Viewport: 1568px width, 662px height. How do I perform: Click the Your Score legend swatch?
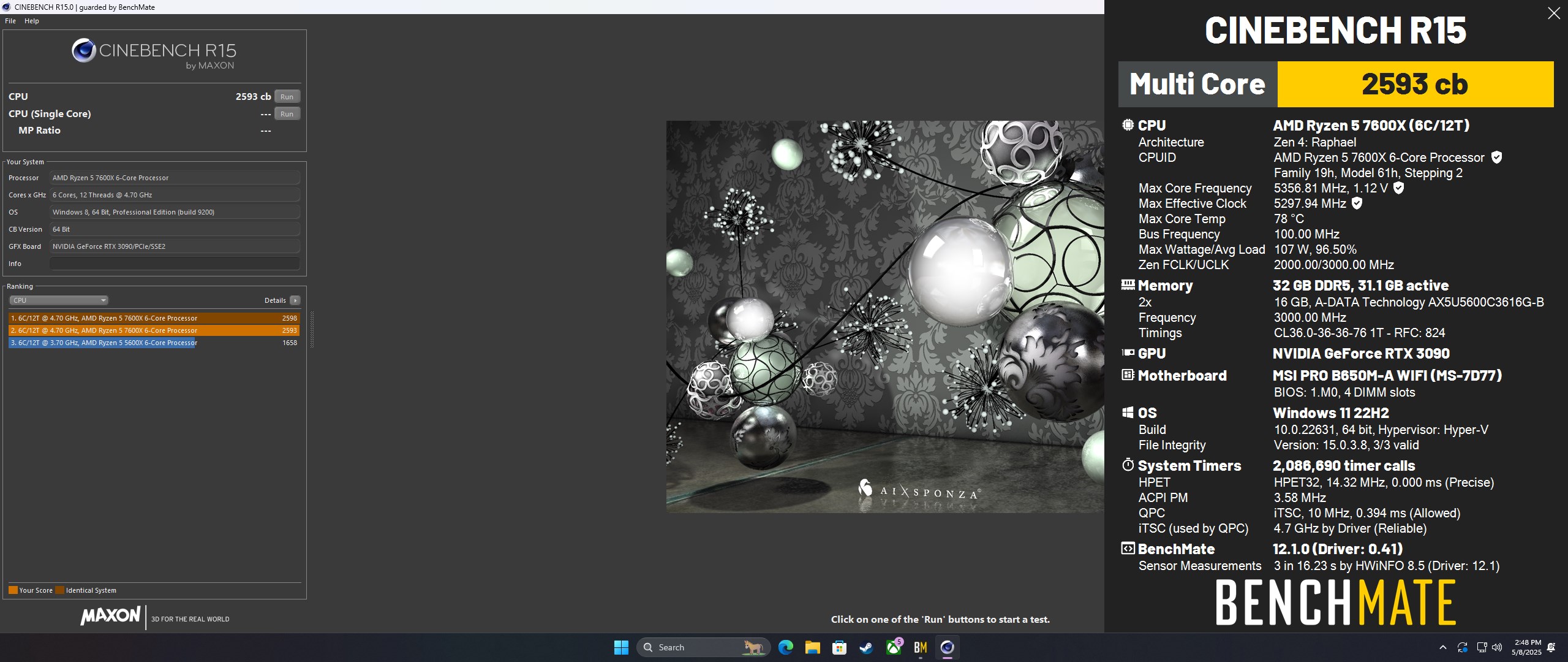coord(13,590)
